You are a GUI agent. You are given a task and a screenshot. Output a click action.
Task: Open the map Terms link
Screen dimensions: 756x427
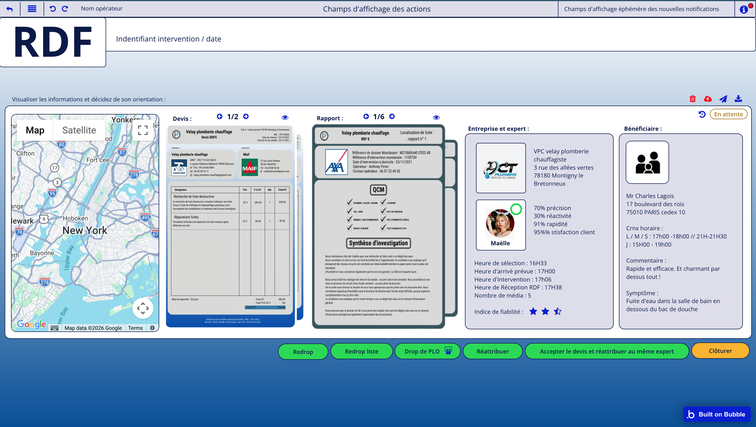pos(135,328)
